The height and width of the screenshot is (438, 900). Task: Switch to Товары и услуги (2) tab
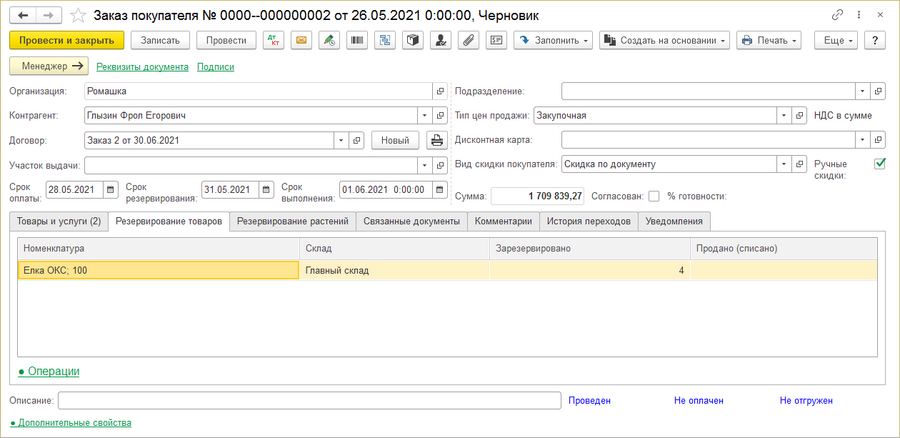pos(59,222)
